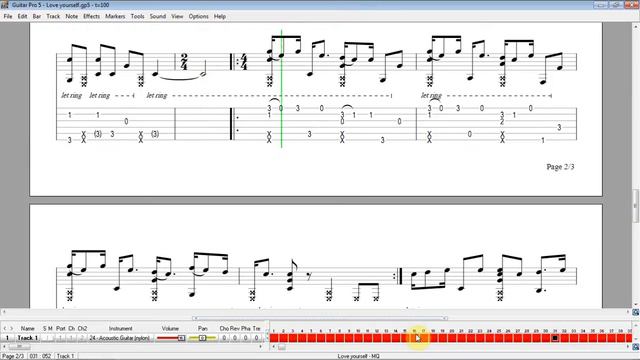The width and height of the screenshot is (640, 360).
Task: Open the Tools menu
Action: coord(138,16)
